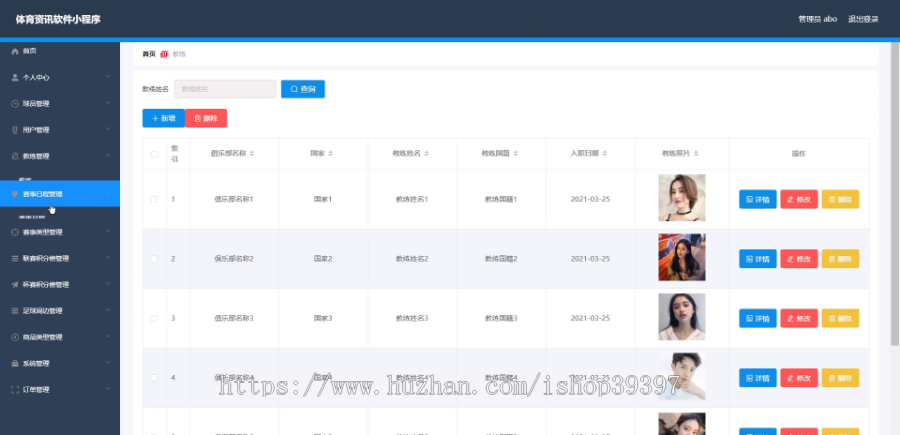Click the vertical page scrollbar
Image resolution: width=900 pixels, height=435 pixels.
(895, 193)
